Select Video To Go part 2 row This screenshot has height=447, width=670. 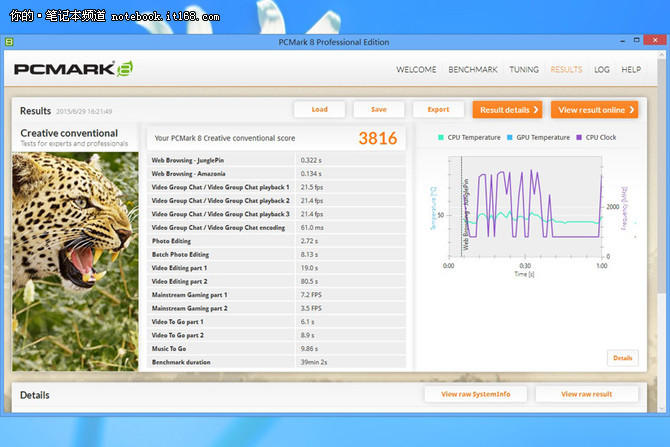276,335
